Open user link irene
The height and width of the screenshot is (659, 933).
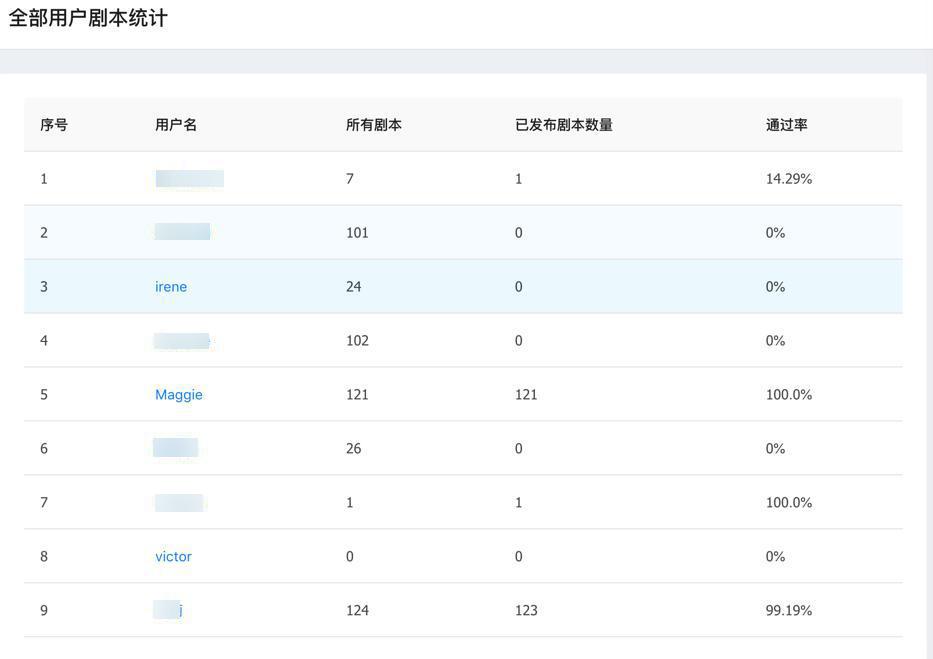pos(171,287)
